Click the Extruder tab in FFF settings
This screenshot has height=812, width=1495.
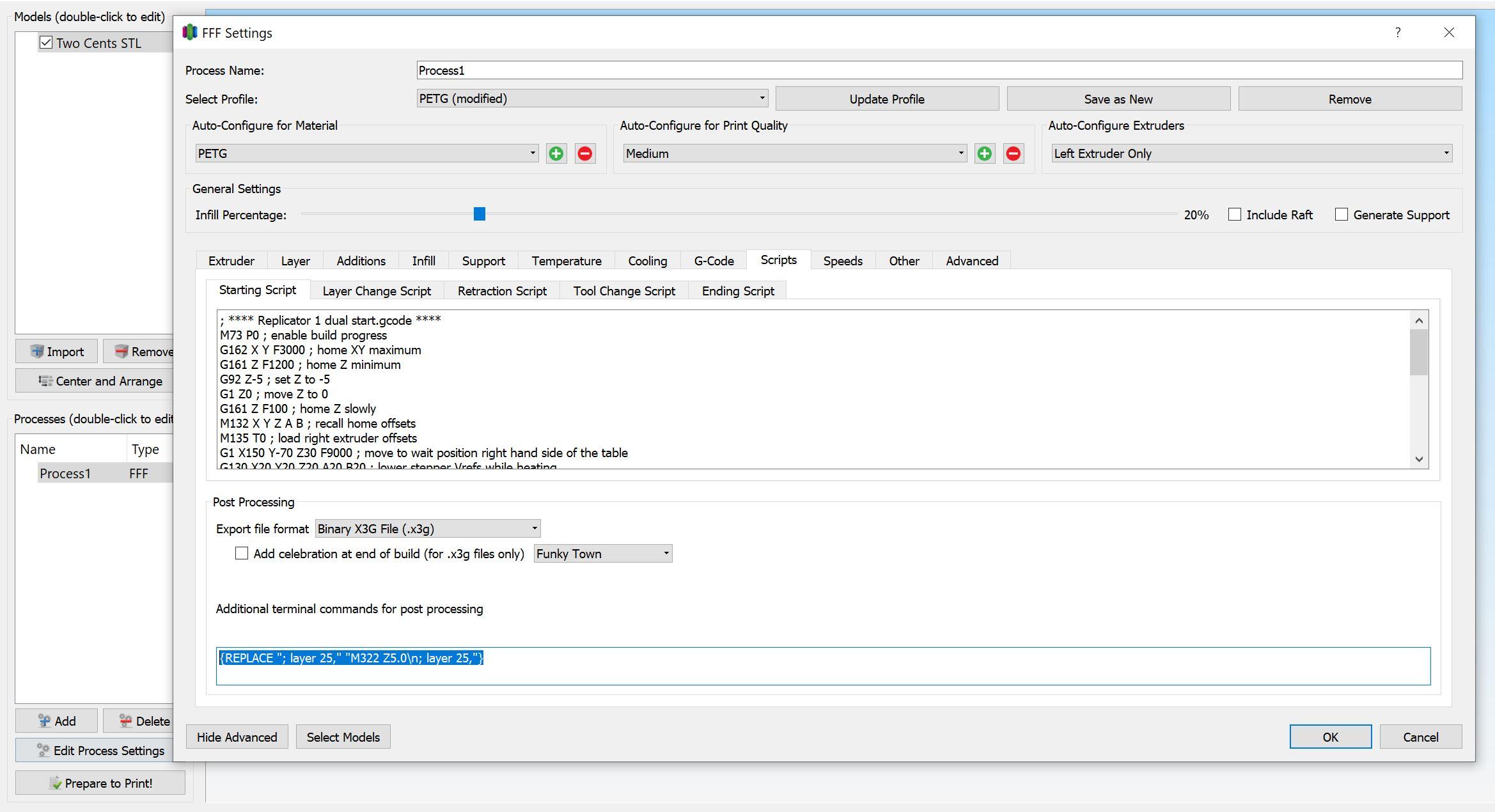click(x=231, y=262)
